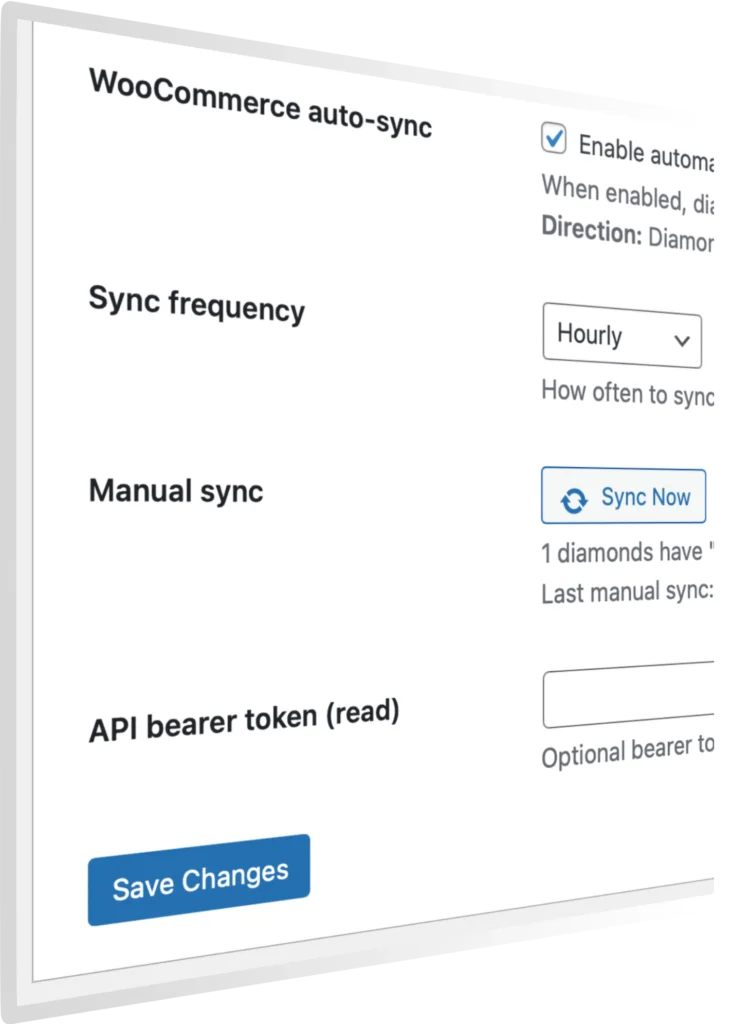Open the Sync frequency Hourly dropdown
The image size is (731, 1024).
[621, 337]
